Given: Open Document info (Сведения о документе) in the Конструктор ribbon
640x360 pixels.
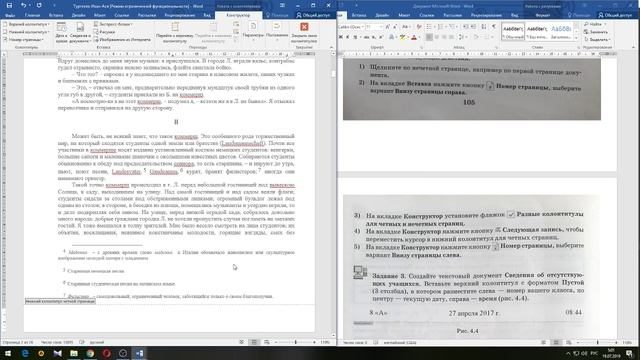Looking at the screenshot, I should (x=80, y=33).
